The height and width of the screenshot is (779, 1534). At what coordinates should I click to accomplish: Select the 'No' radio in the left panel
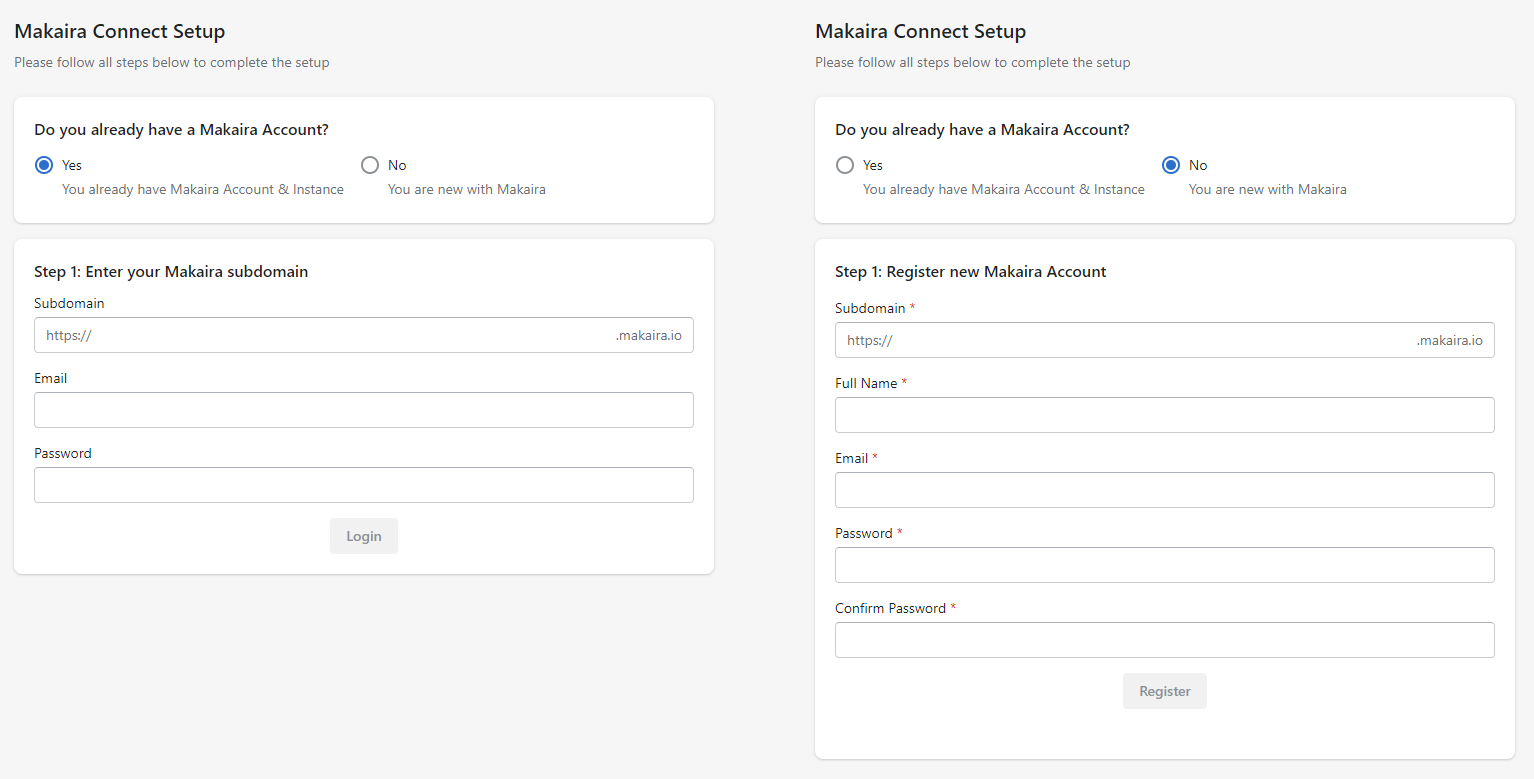[370, 165]
